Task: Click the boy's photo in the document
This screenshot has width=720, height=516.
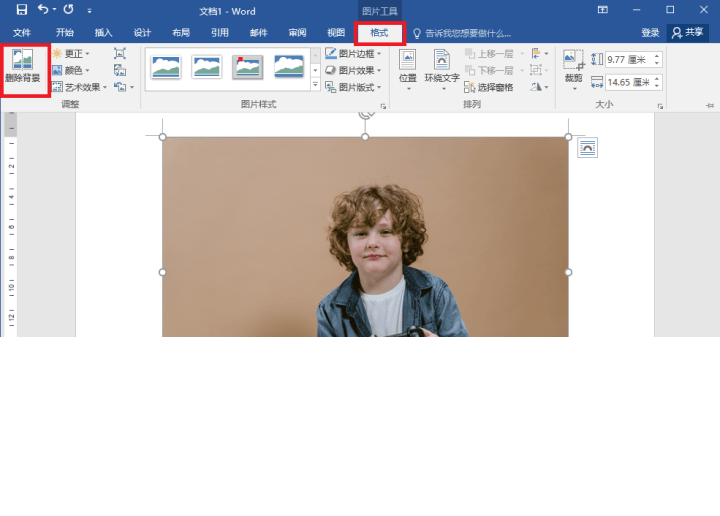Action: pyautogui.click(x=365, y=236)
